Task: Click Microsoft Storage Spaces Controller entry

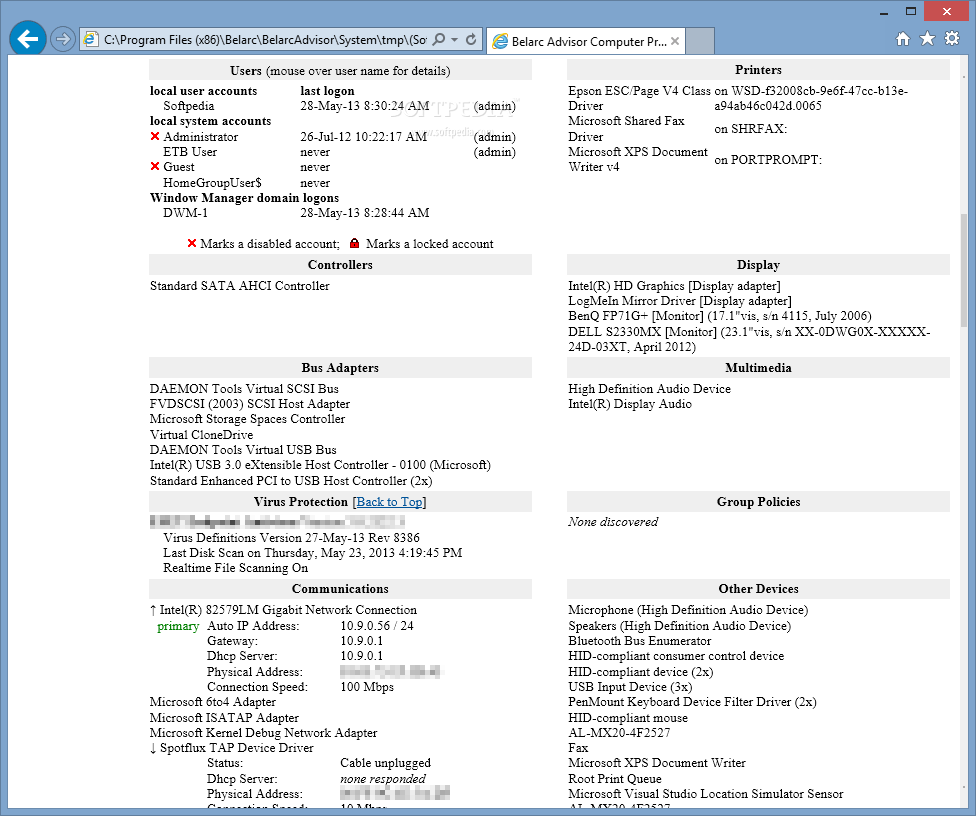Action: pos(247,419)
